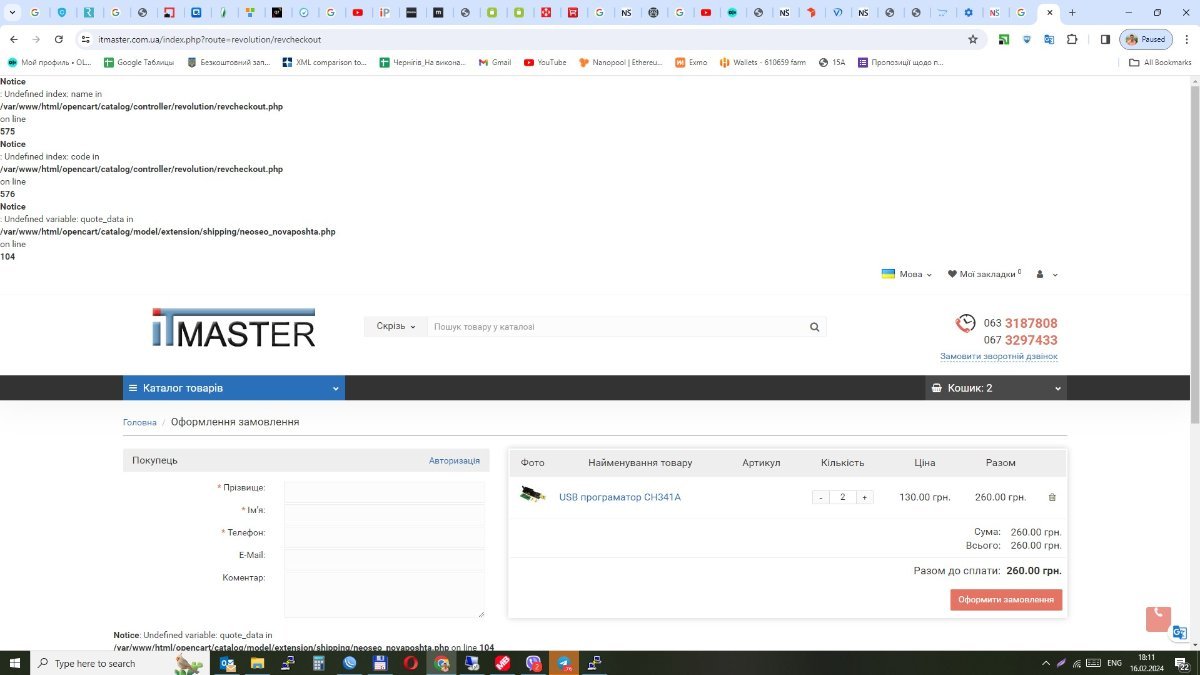
Task: Open the YouTube bookmark
Action: [x=544, y=62]
